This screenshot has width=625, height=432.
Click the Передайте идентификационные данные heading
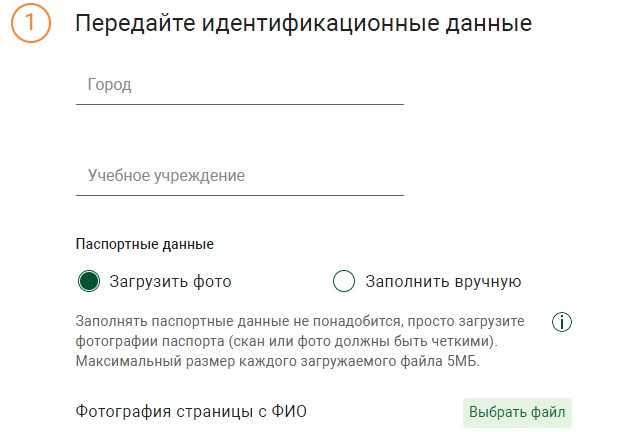[x=303, y=23]
